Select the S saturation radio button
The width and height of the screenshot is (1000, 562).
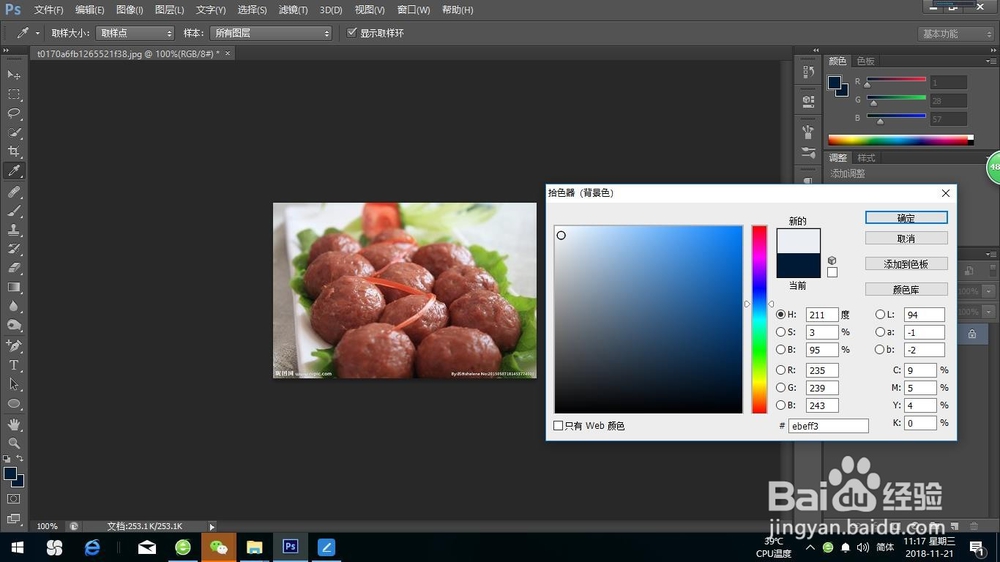[781, 332]
